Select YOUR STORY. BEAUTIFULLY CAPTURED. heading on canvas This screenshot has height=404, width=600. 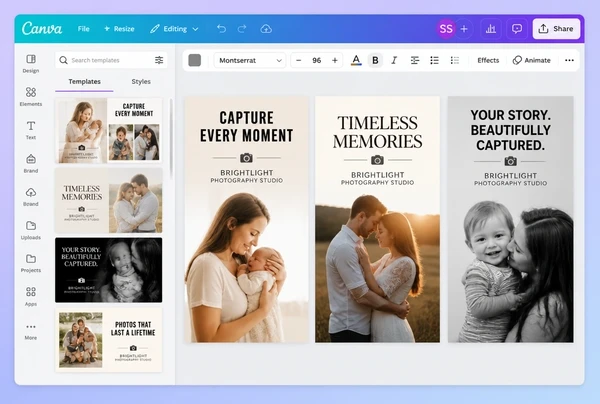click(510, 130)
